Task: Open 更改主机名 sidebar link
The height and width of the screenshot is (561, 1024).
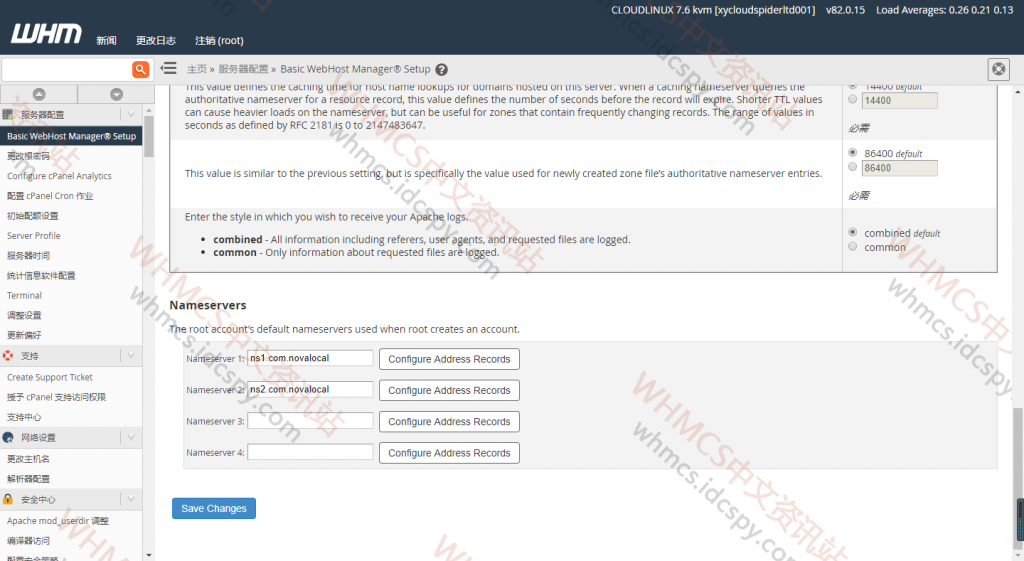Action: tap(28, 458)
